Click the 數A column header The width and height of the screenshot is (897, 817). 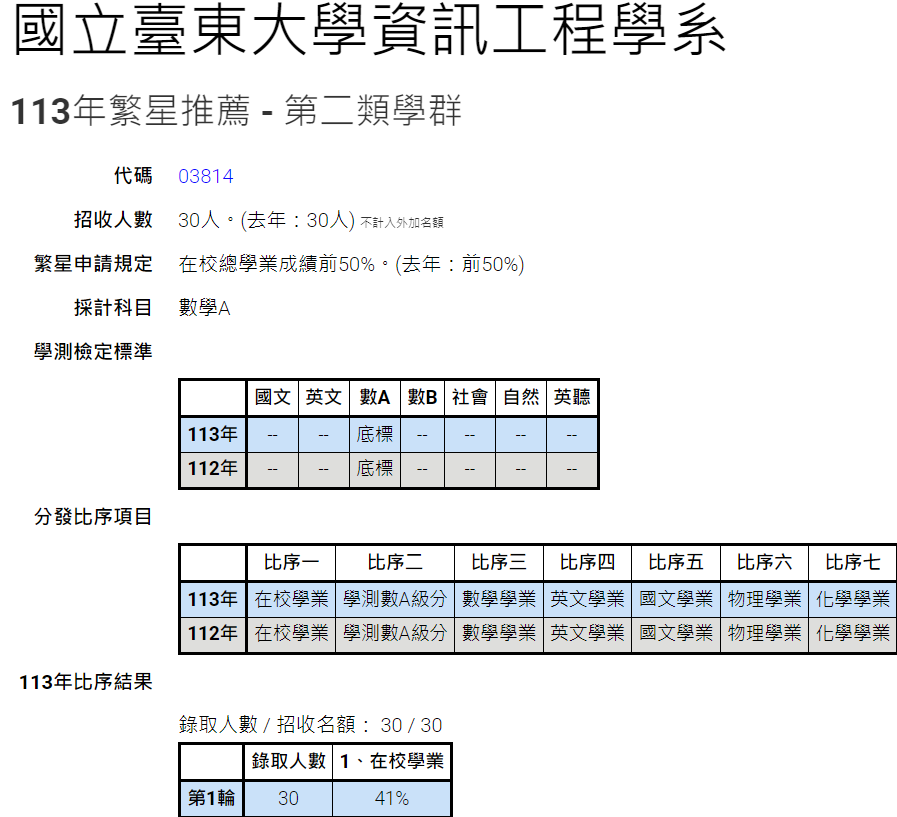(x=375, y=397)
